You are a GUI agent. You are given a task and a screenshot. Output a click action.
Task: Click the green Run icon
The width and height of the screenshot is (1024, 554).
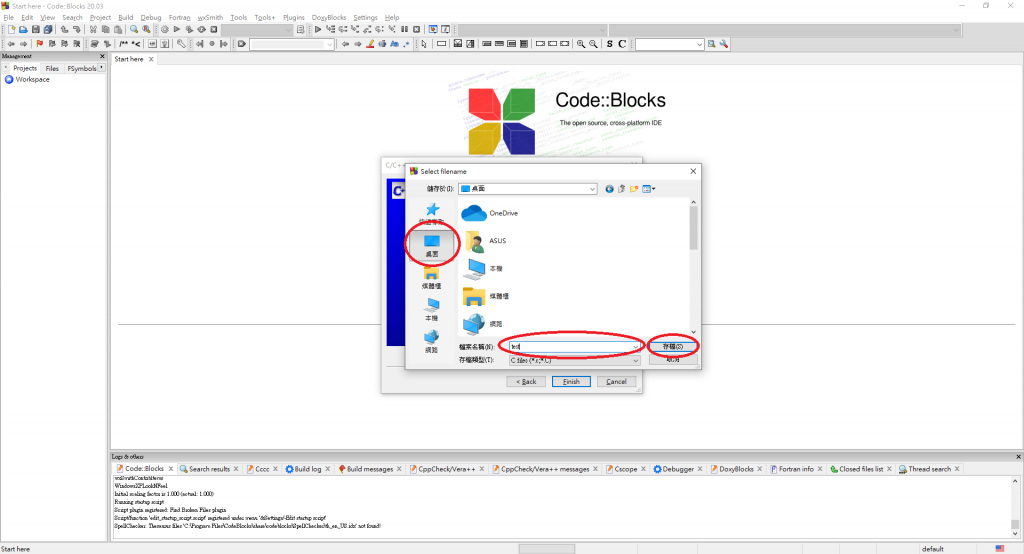click(176, 29)
